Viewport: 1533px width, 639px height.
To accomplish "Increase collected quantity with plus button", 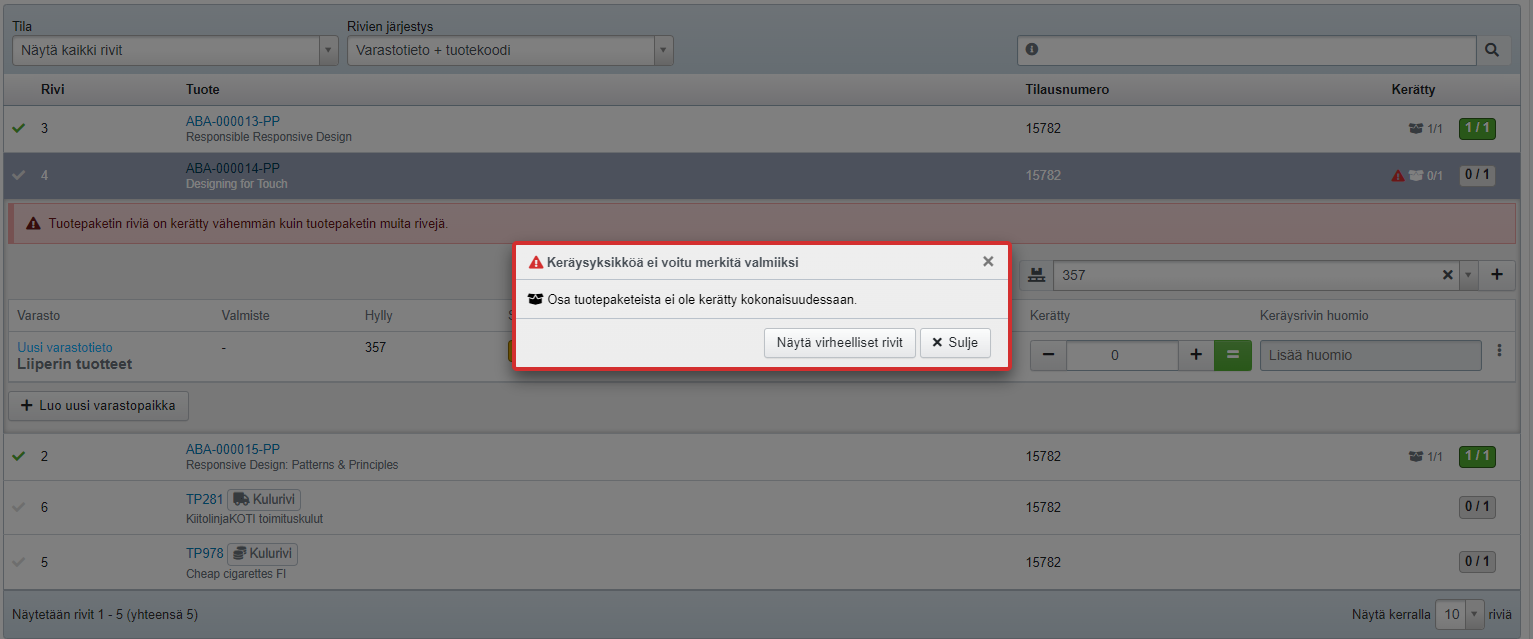I will (1196, 355).
